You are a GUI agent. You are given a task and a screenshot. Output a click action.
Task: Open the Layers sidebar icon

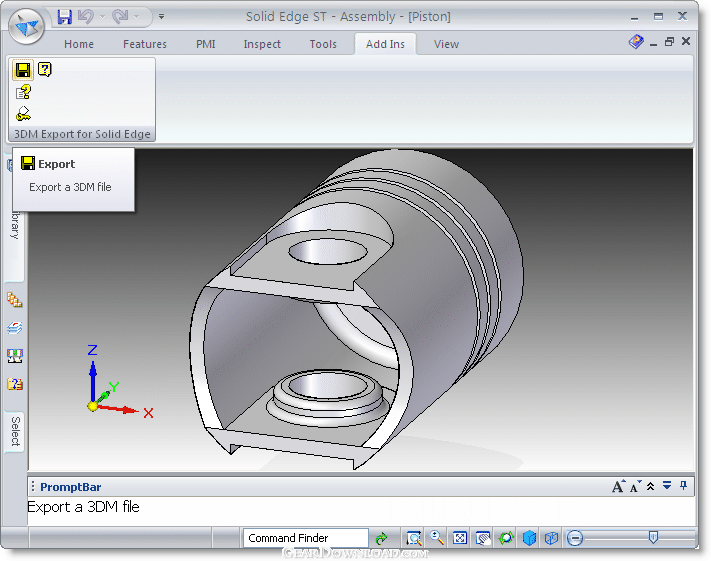point(15,328)
